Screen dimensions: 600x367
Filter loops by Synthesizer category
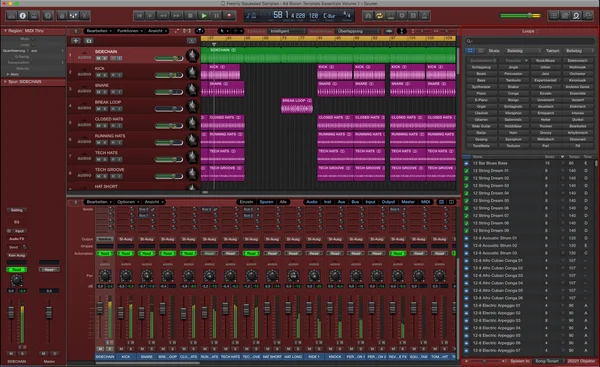481,87
